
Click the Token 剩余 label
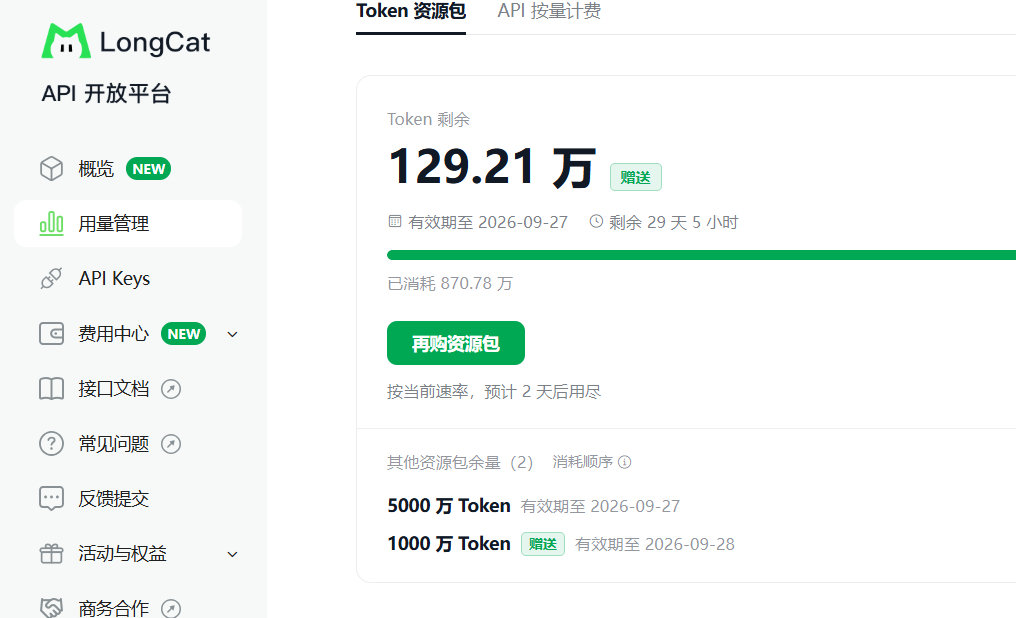coord(428,119)
